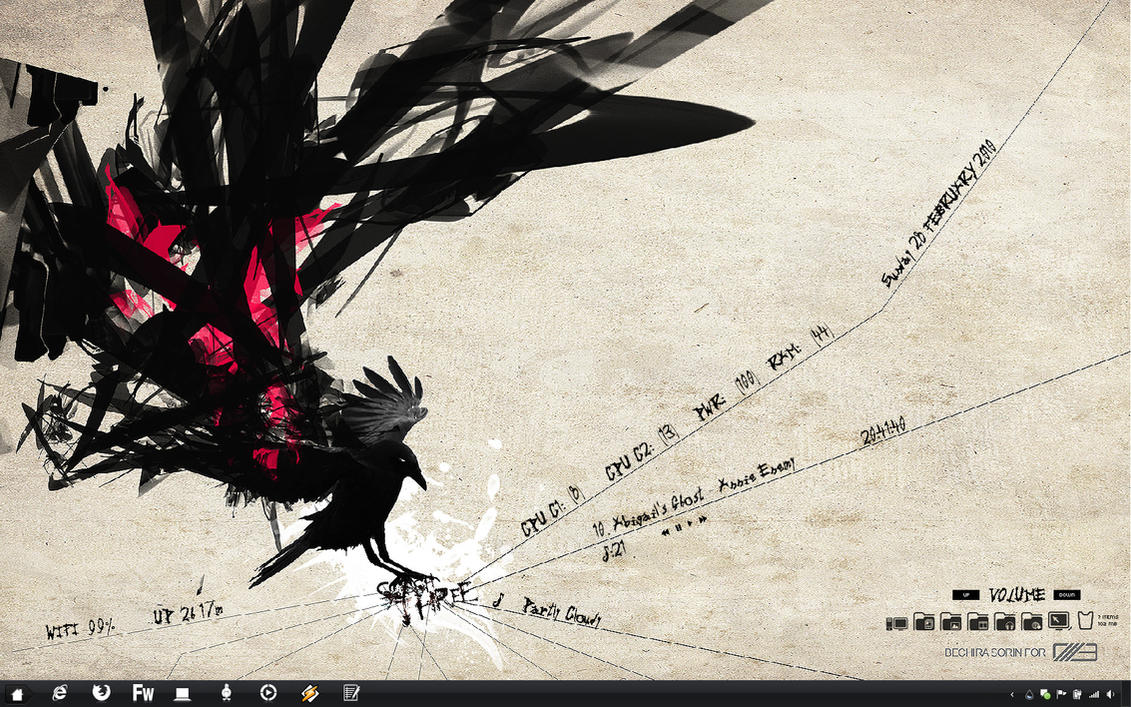This screenshot has height=707, width=1131.
Task: Open Windows Media Player taskbar icon
Action: click(x=268, y=693)
